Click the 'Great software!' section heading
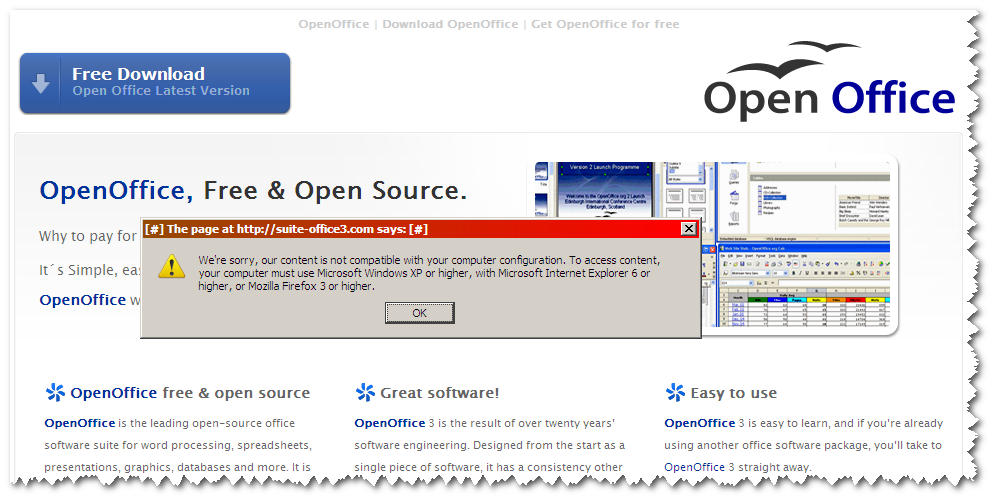 440,393
